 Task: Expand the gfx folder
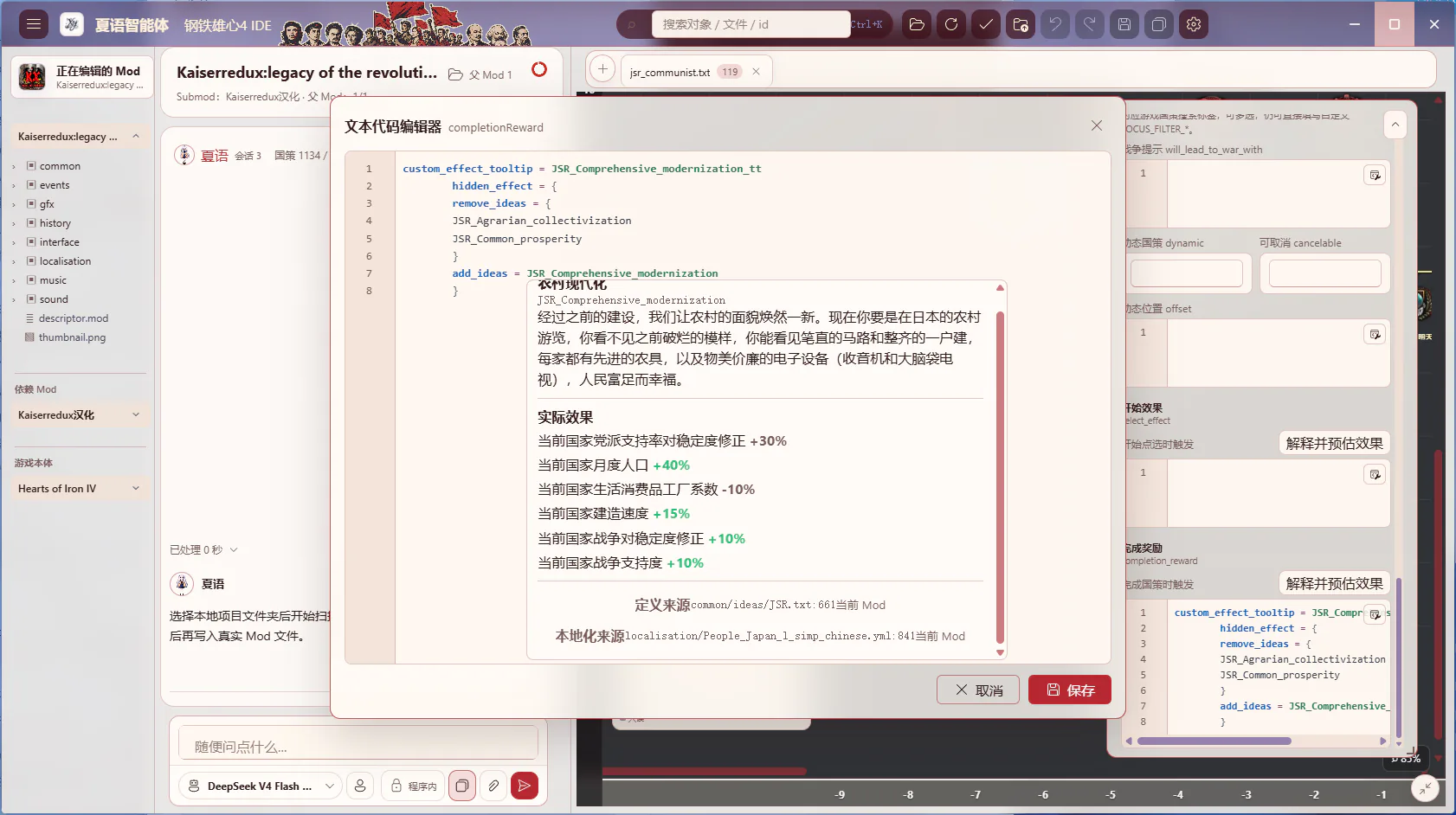(14, 204)
